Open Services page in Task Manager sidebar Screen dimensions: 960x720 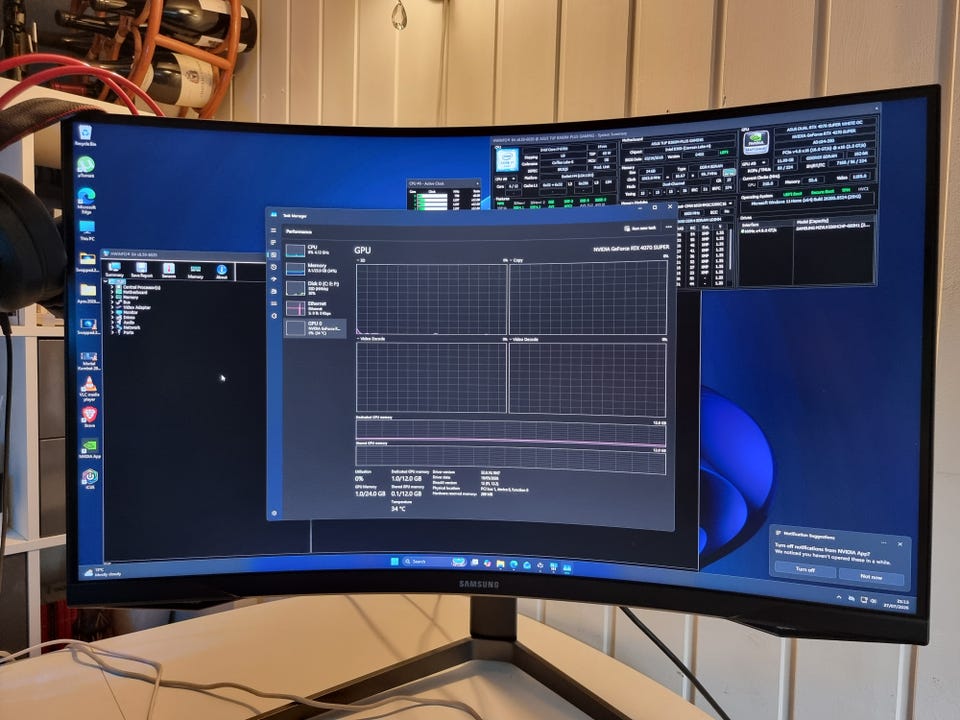(x=274, y=316)
